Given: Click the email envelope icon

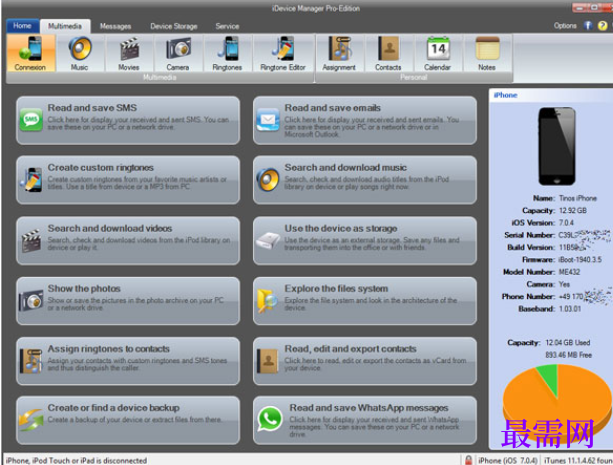Looking at the screenshot, I should pyautogui.click(x=268, y=119).
